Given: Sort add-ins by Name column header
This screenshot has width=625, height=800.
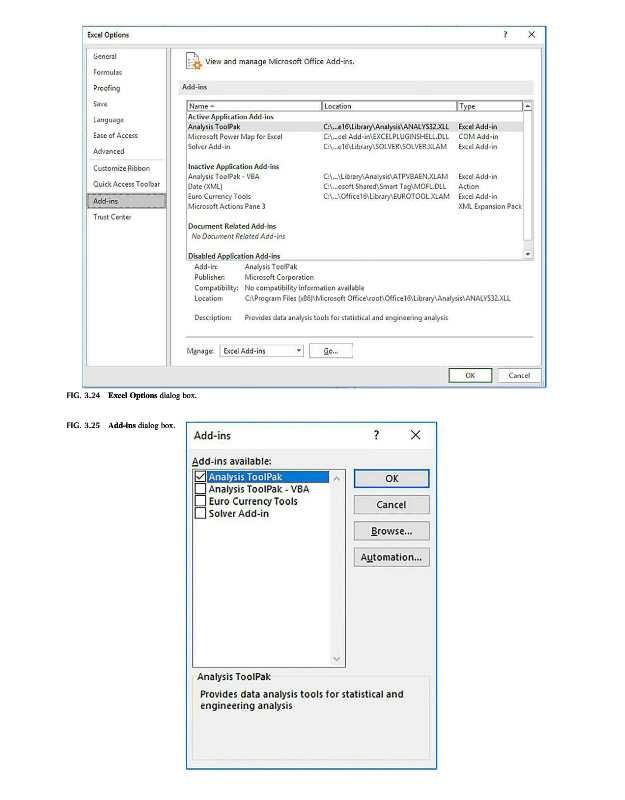Looking at the screenshot, I should [253, 105].
